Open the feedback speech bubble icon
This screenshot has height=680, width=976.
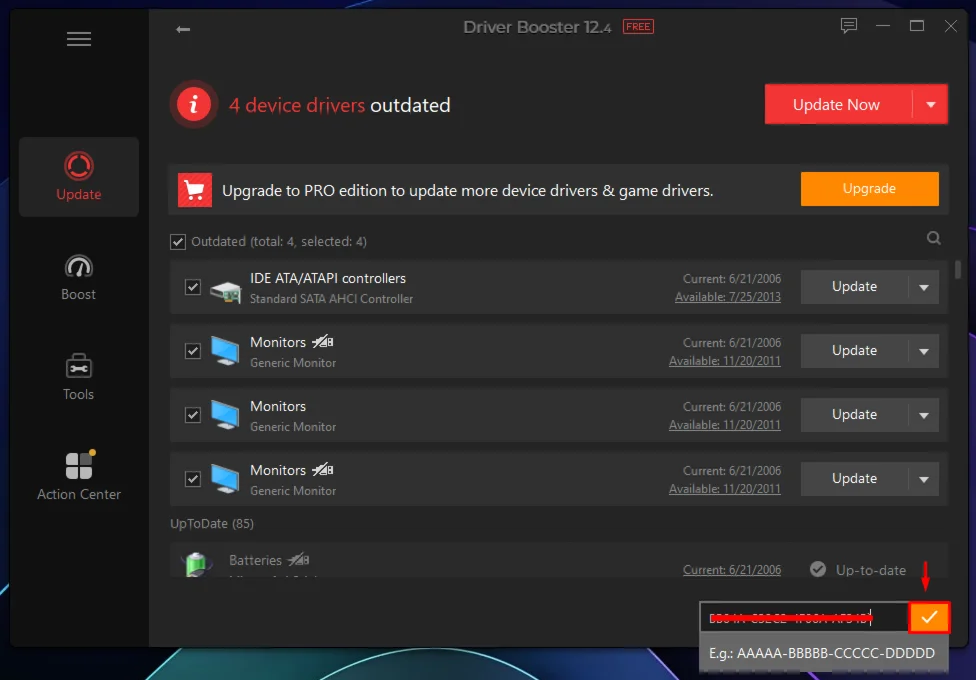849,26
